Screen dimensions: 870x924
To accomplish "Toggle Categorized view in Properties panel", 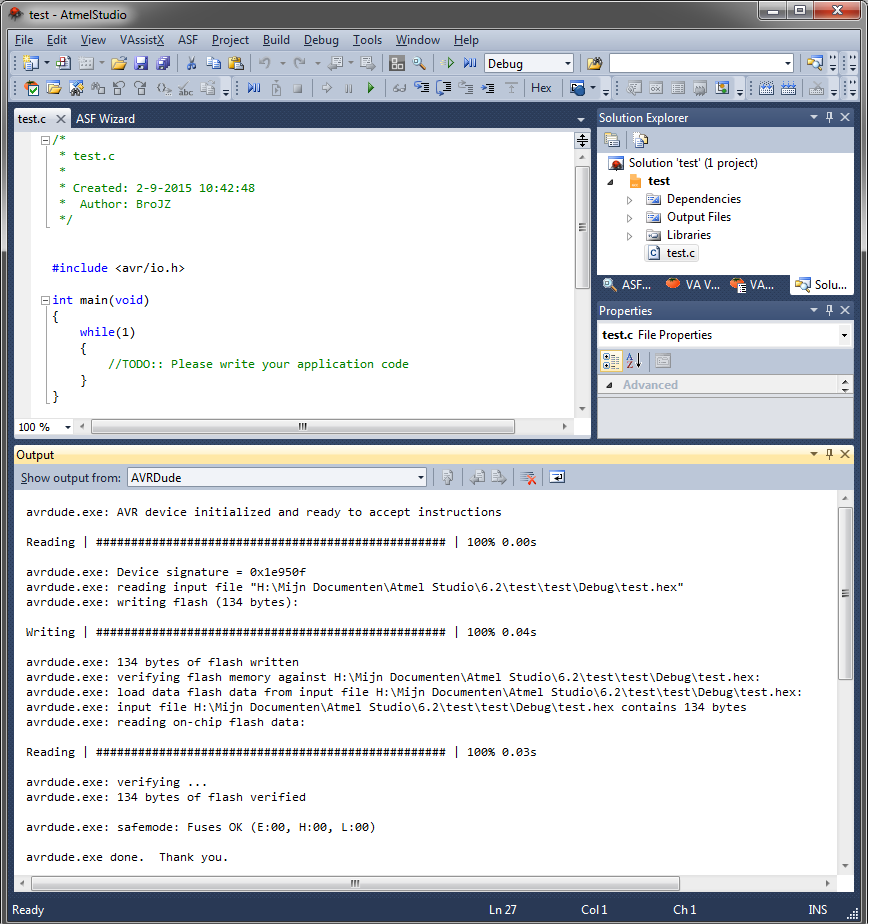I will tap(611, 361).
